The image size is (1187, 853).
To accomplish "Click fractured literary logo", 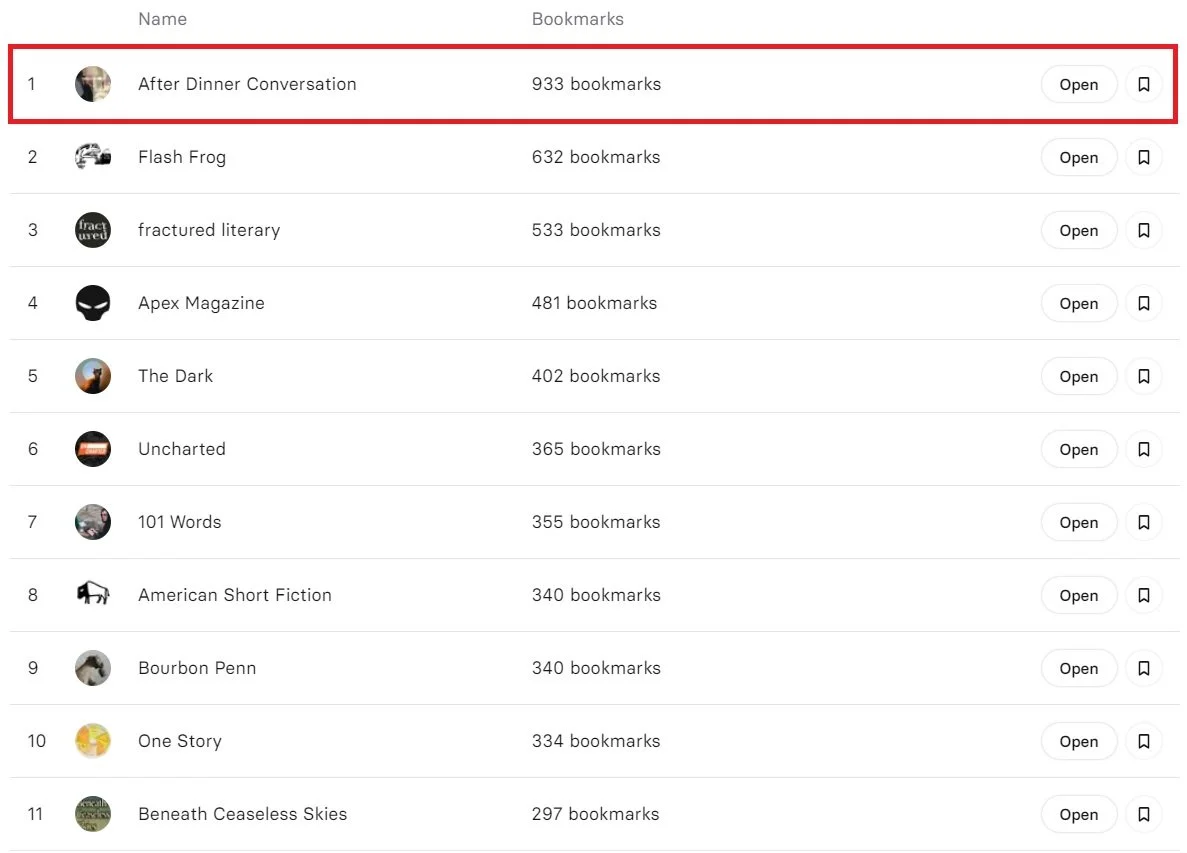I will coord(93,230).
